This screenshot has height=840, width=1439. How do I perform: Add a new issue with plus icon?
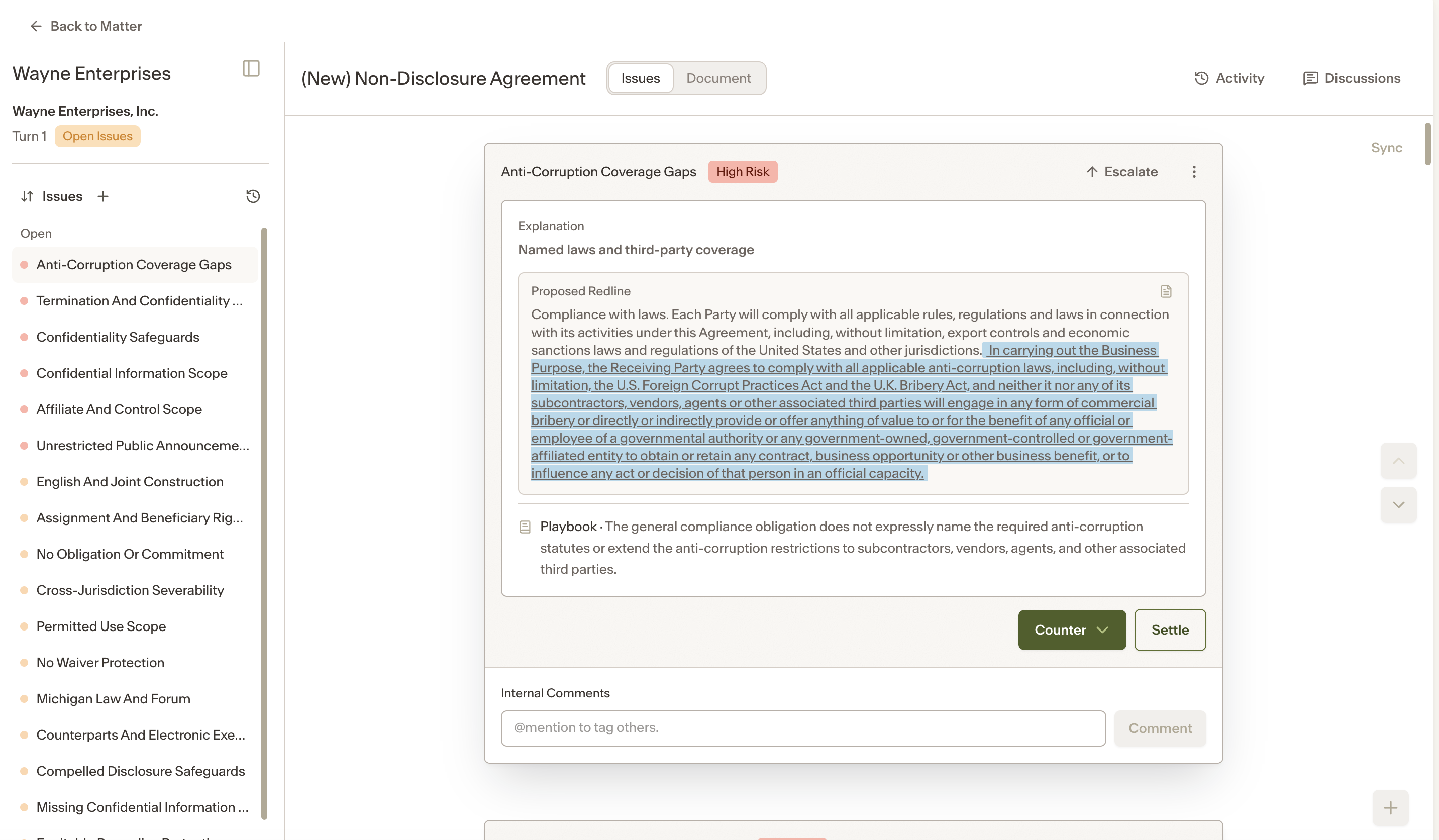(x=103, y=196)
